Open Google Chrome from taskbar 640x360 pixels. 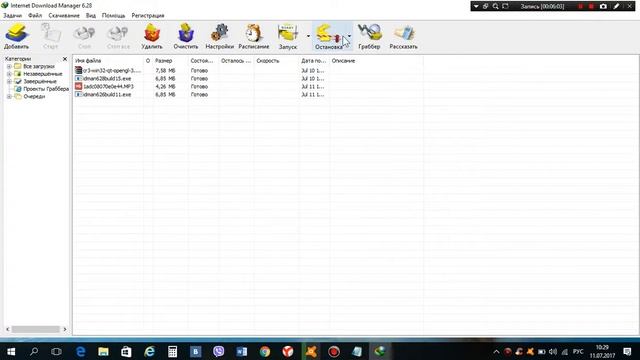coord(265,351)
